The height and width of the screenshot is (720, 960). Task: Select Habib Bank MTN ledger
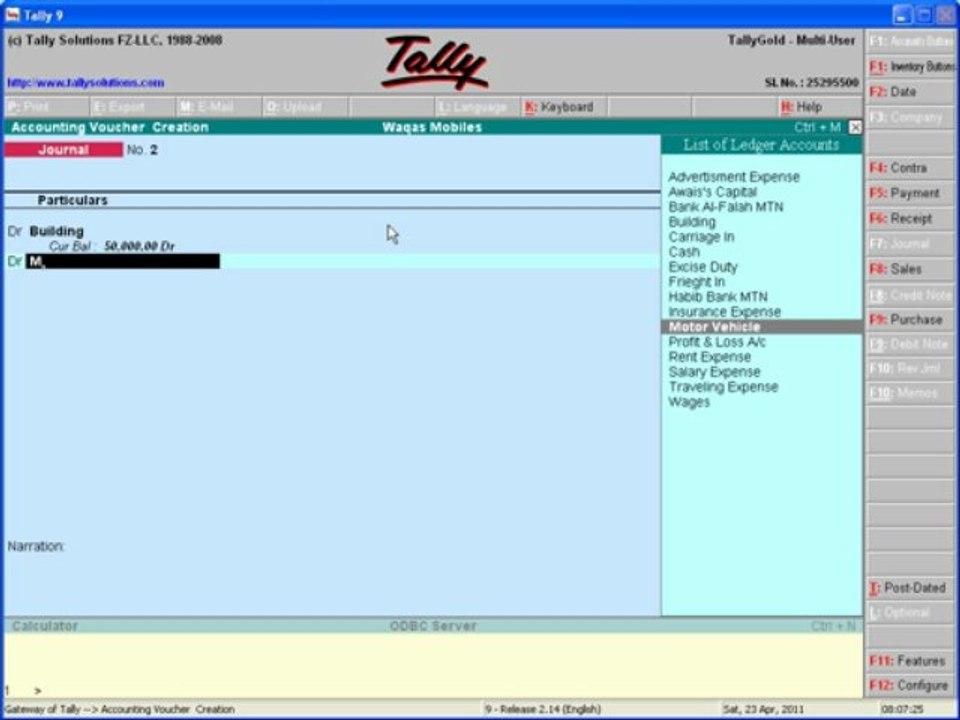tap(718, 297)
